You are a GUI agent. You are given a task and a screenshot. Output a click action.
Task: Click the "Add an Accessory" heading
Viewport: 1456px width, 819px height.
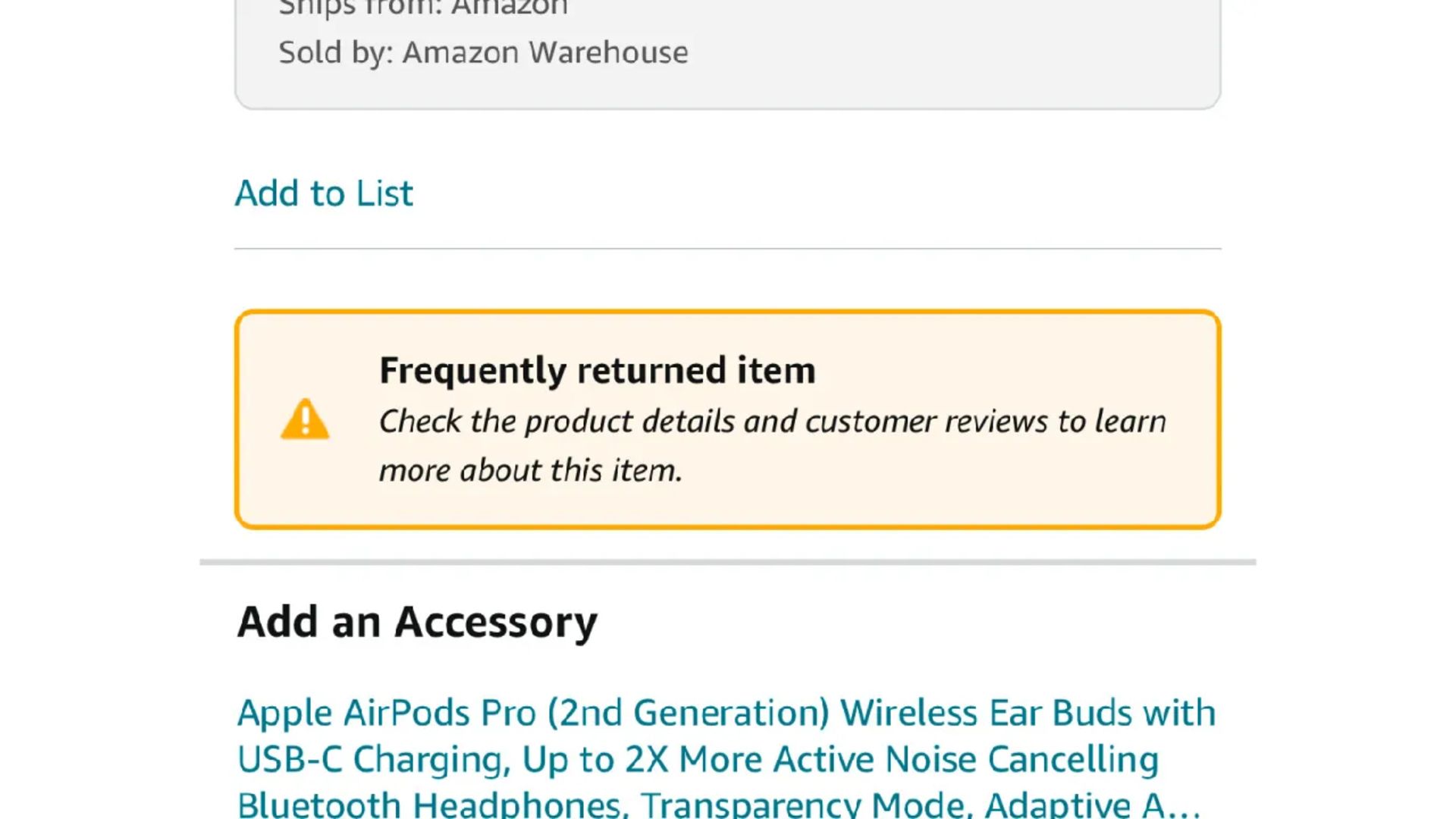pyautogui.click(x=417, y=622)
